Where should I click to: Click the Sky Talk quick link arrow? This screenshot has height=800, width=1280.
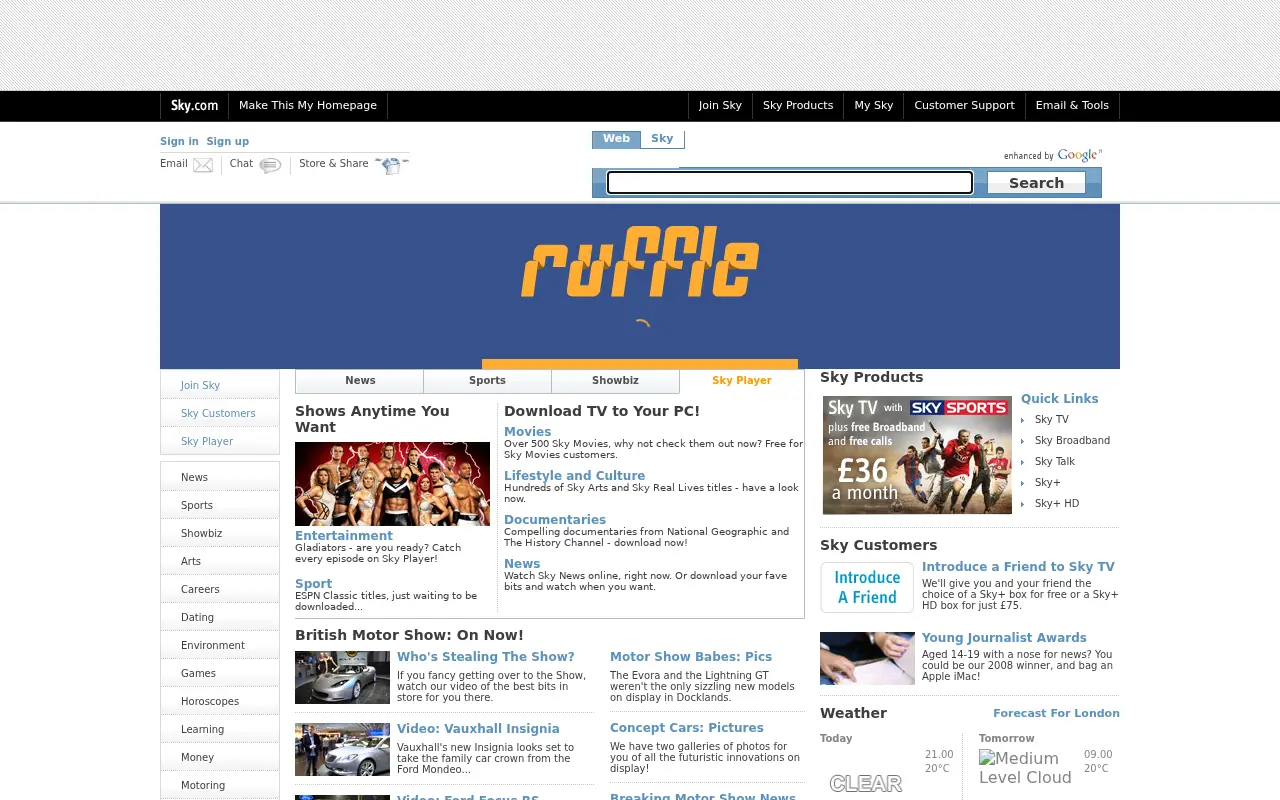pos(1022,462)
